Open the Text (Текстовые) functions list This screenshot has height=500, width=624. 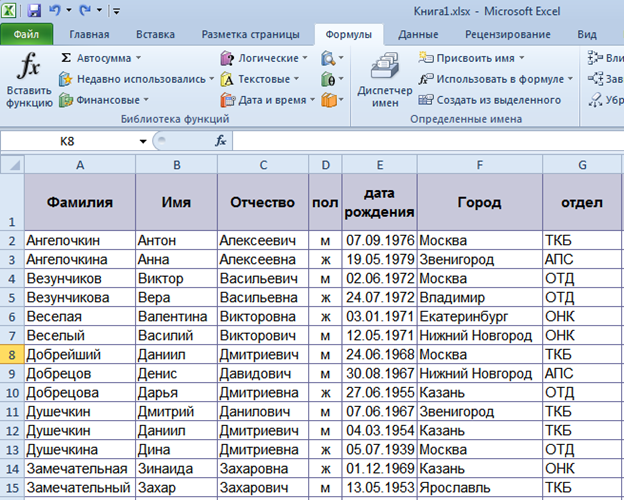pos(261,79)
